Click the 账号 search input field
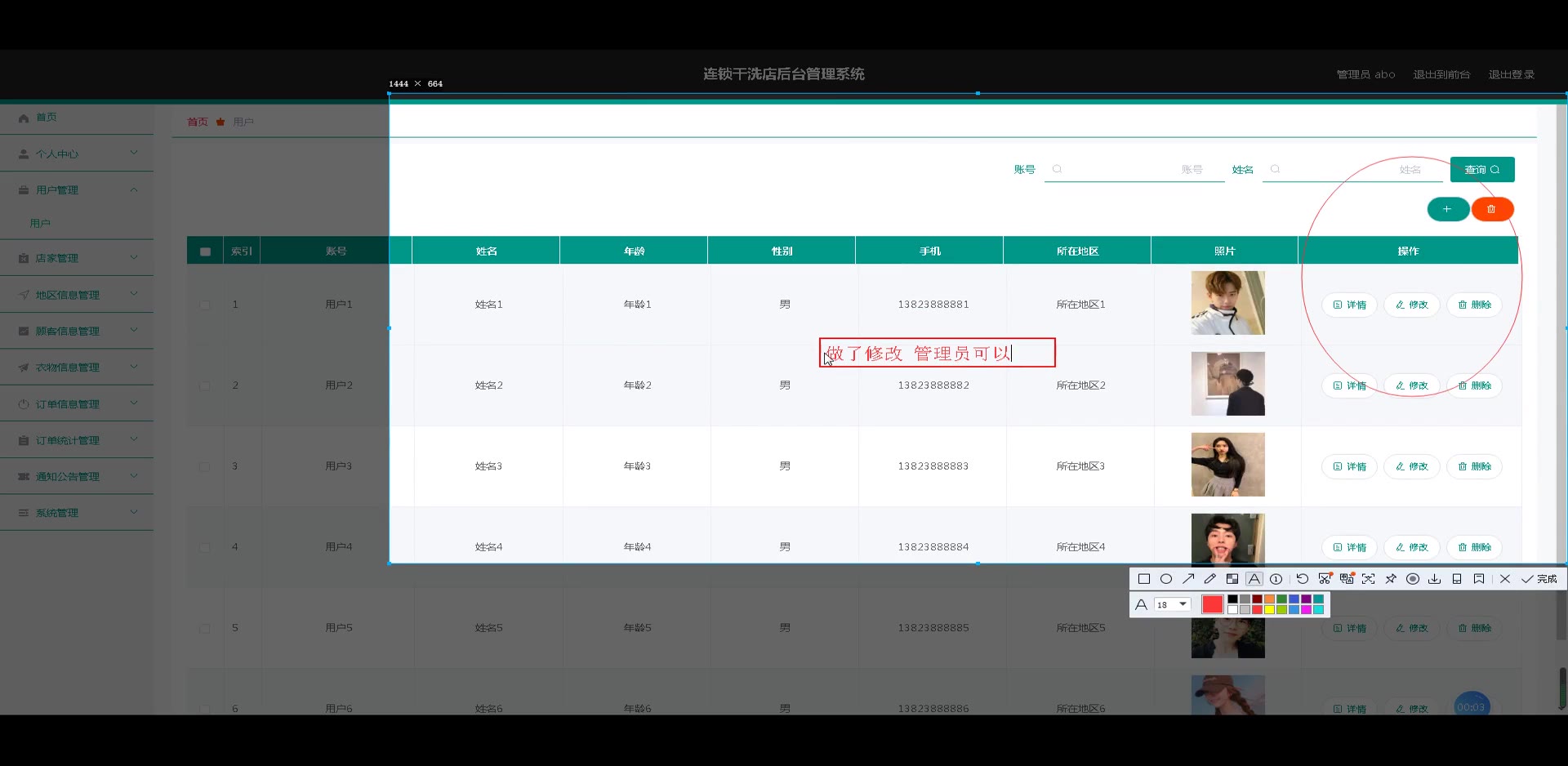Screen dimensions: 1568x766 pos(1134,169)
